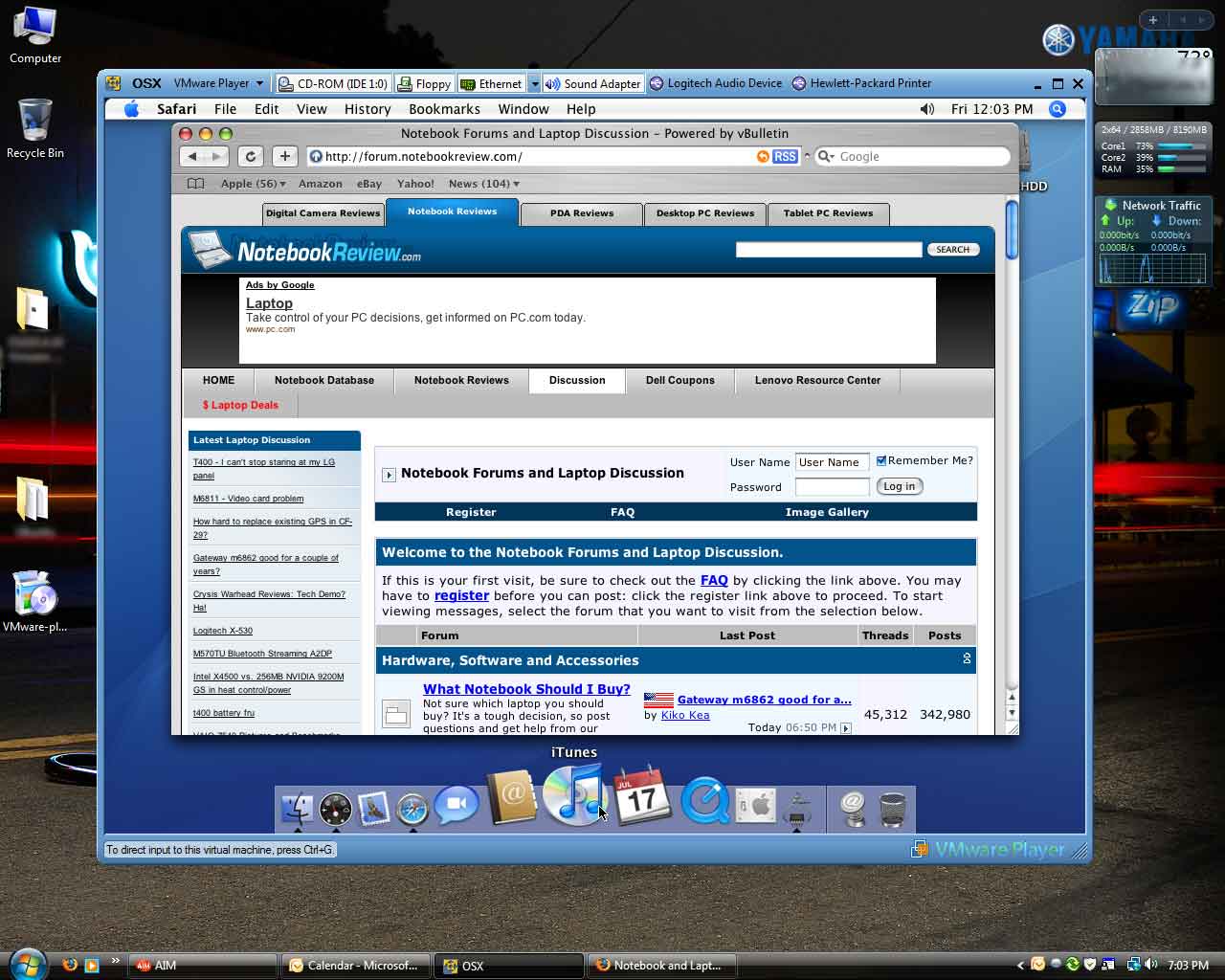Click the User Name input field
Viewport: 1225px width, 980px height.
pos(832,462)
